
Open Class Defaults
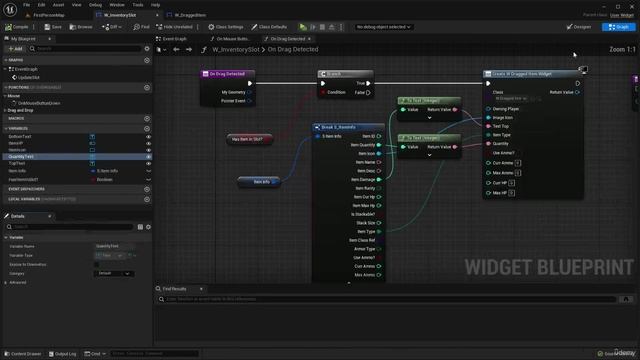click(x=269, y=27)
